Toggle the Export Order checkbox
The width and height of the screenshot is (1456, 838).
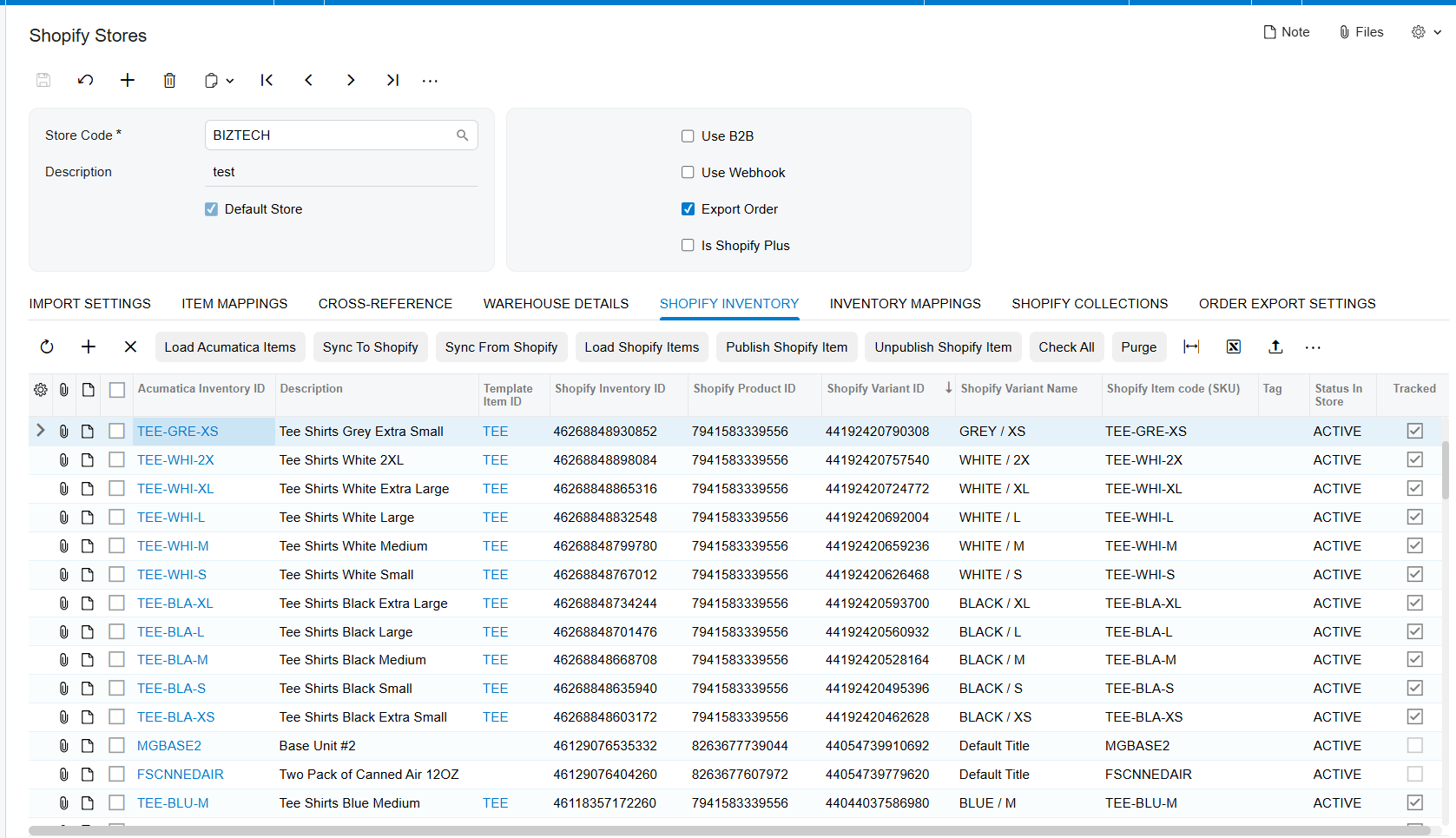point(688,209)
